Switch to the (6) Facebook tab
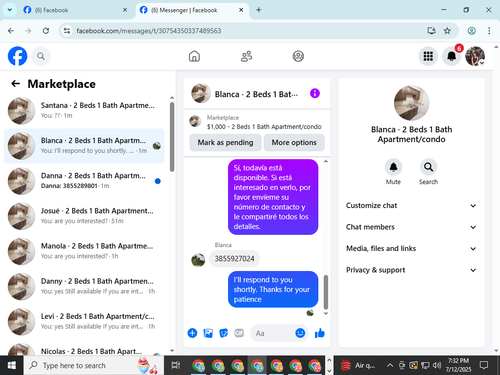 coord(75,10)
